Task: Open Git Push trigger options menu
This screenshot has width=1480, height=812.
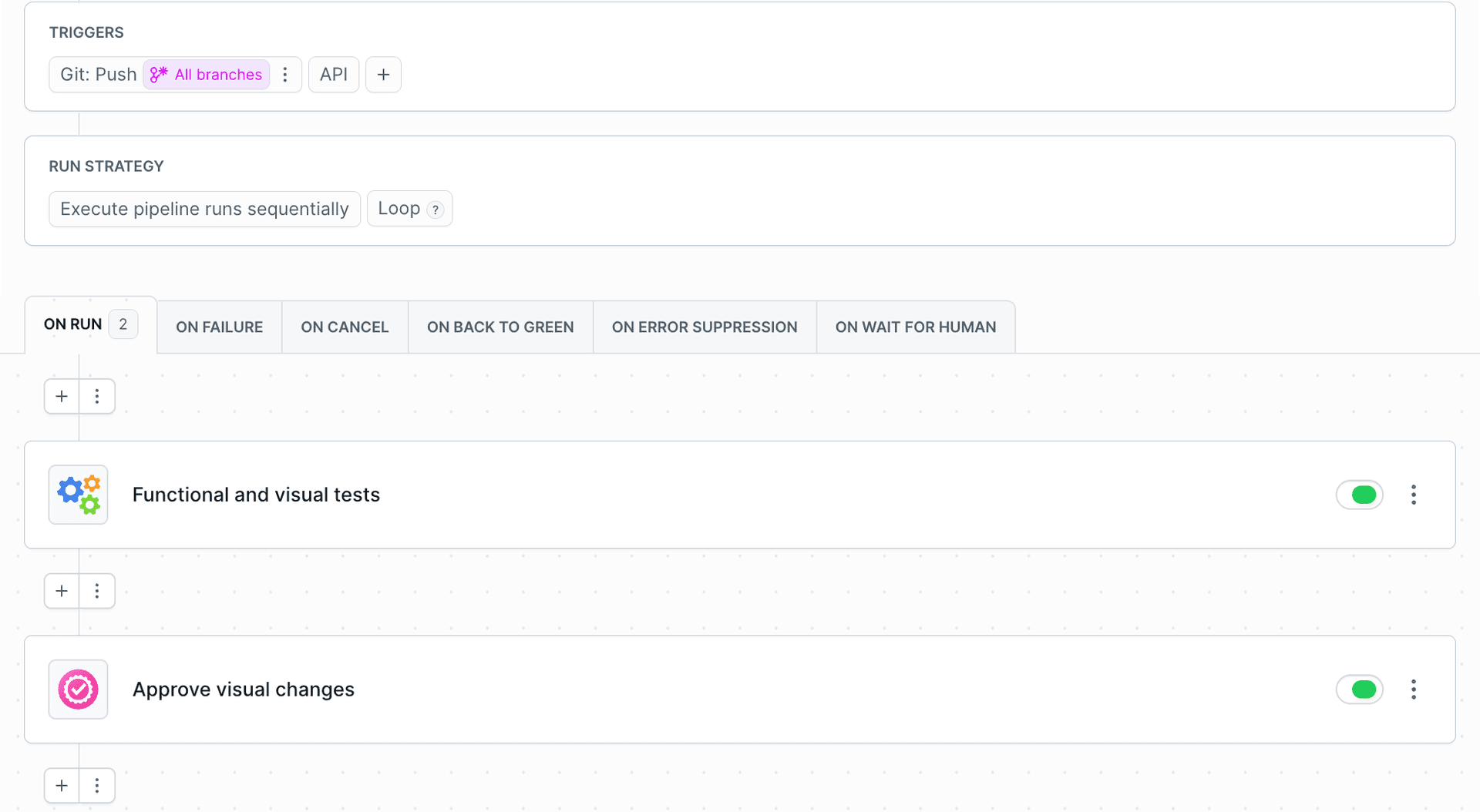Action: click(285, 75)
